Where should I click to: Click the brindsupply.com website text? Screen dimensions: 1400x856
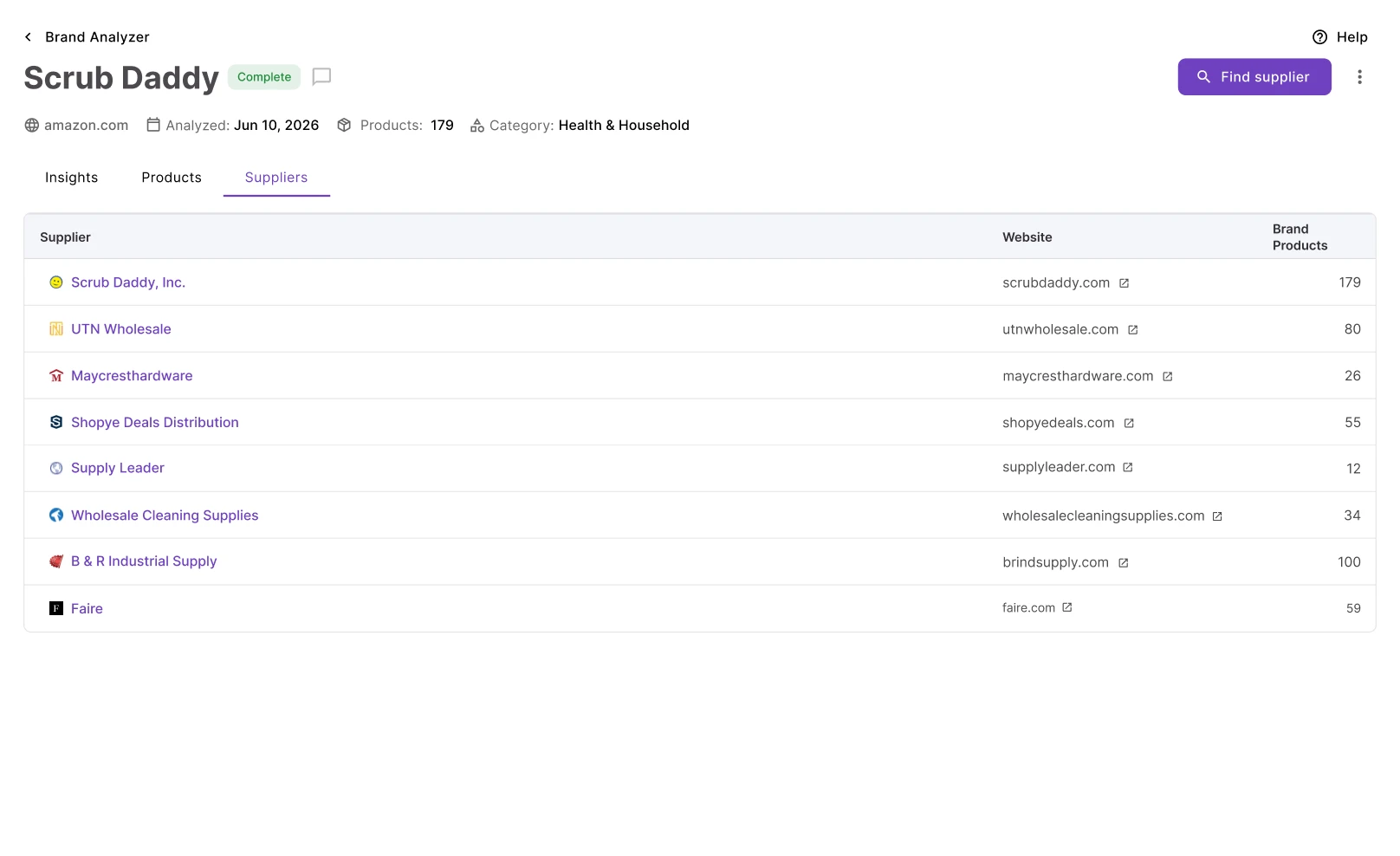pyautogui.click(x=1055, y=563)
